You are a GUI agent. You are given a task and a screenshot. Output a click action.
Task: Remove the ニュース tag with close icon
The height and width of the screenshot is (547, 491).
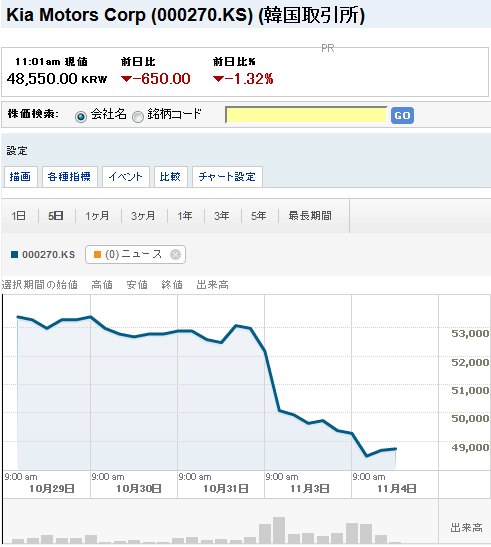[x=175, y=255]
